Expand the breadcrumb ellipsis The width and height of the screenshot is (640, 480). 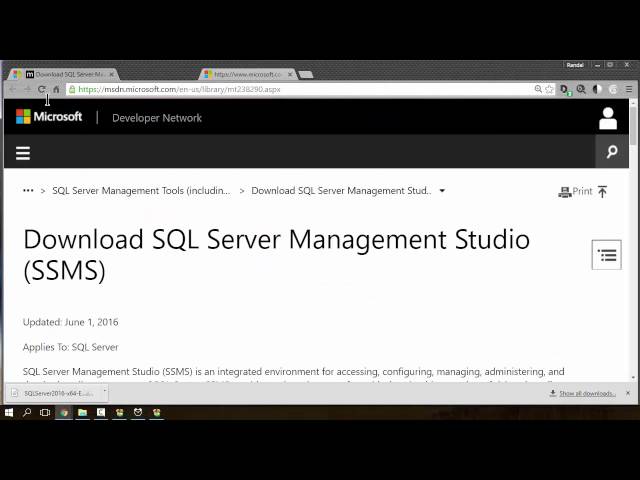(x=28, y=191)
